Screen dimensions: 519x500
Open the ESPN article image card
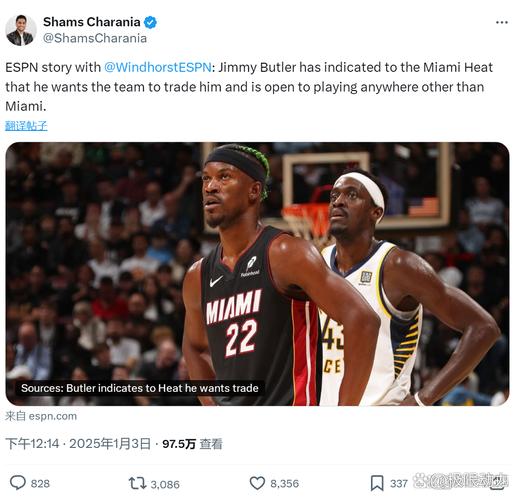click(x=257, y=274)
